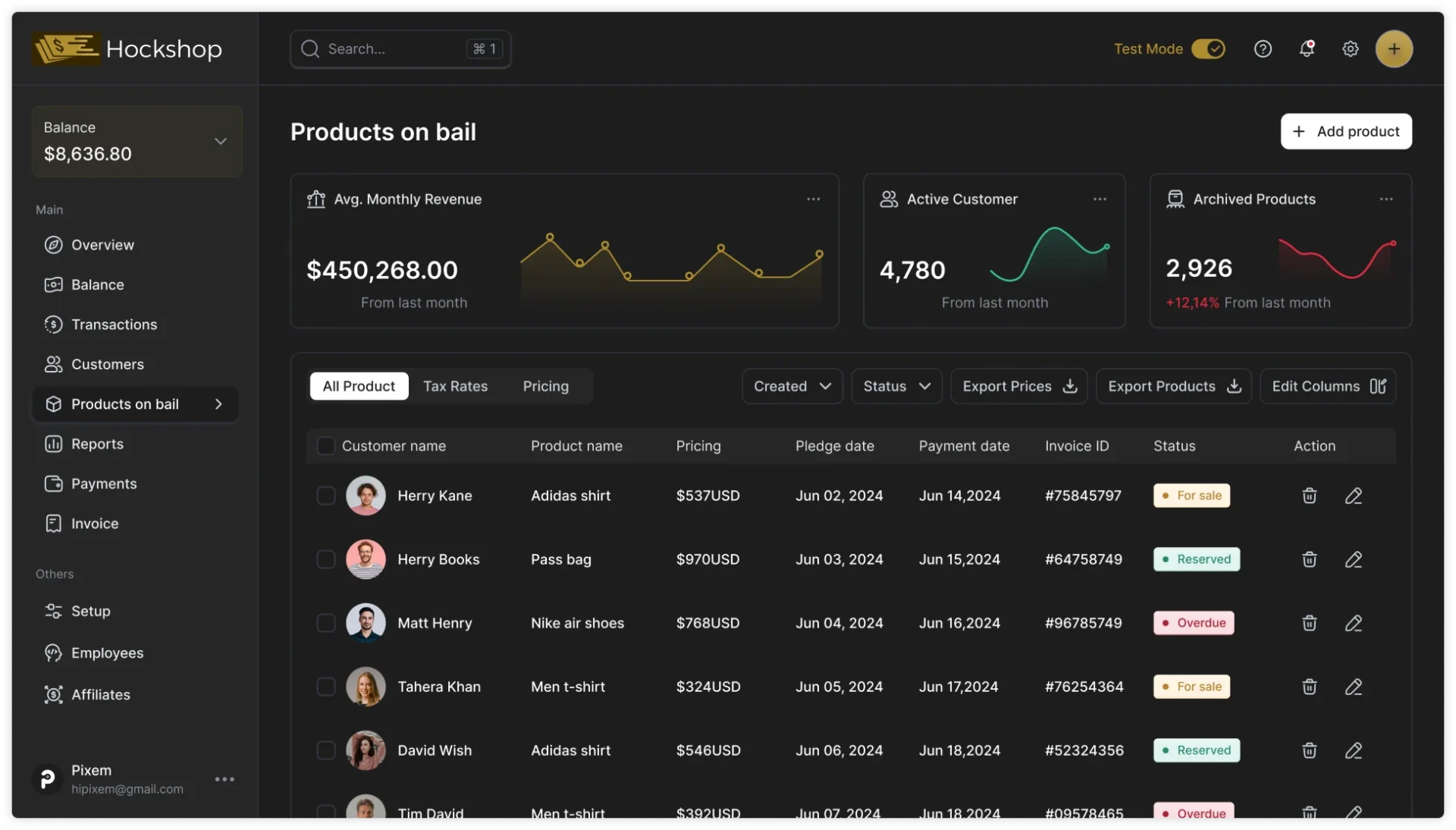The width and height of the screenshot is (1456, 830).
Task: Click the Export Products button
Action: (1173, 386)
